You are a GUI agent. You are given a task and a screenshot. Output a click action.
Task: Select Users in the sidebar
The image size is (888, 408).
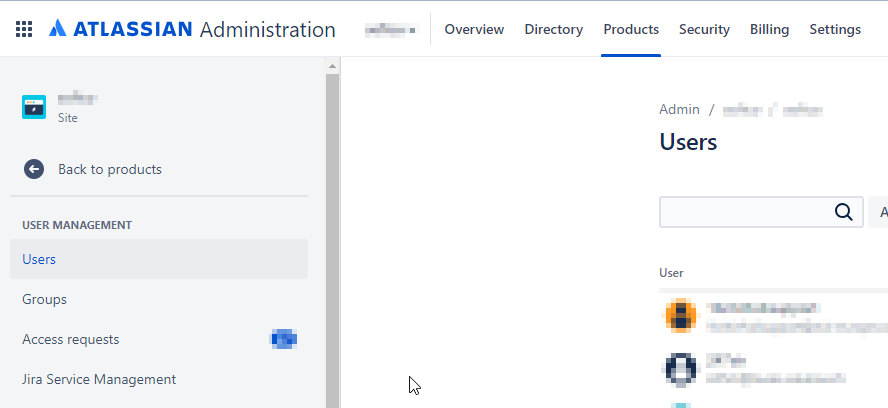[x=159, y=259]
